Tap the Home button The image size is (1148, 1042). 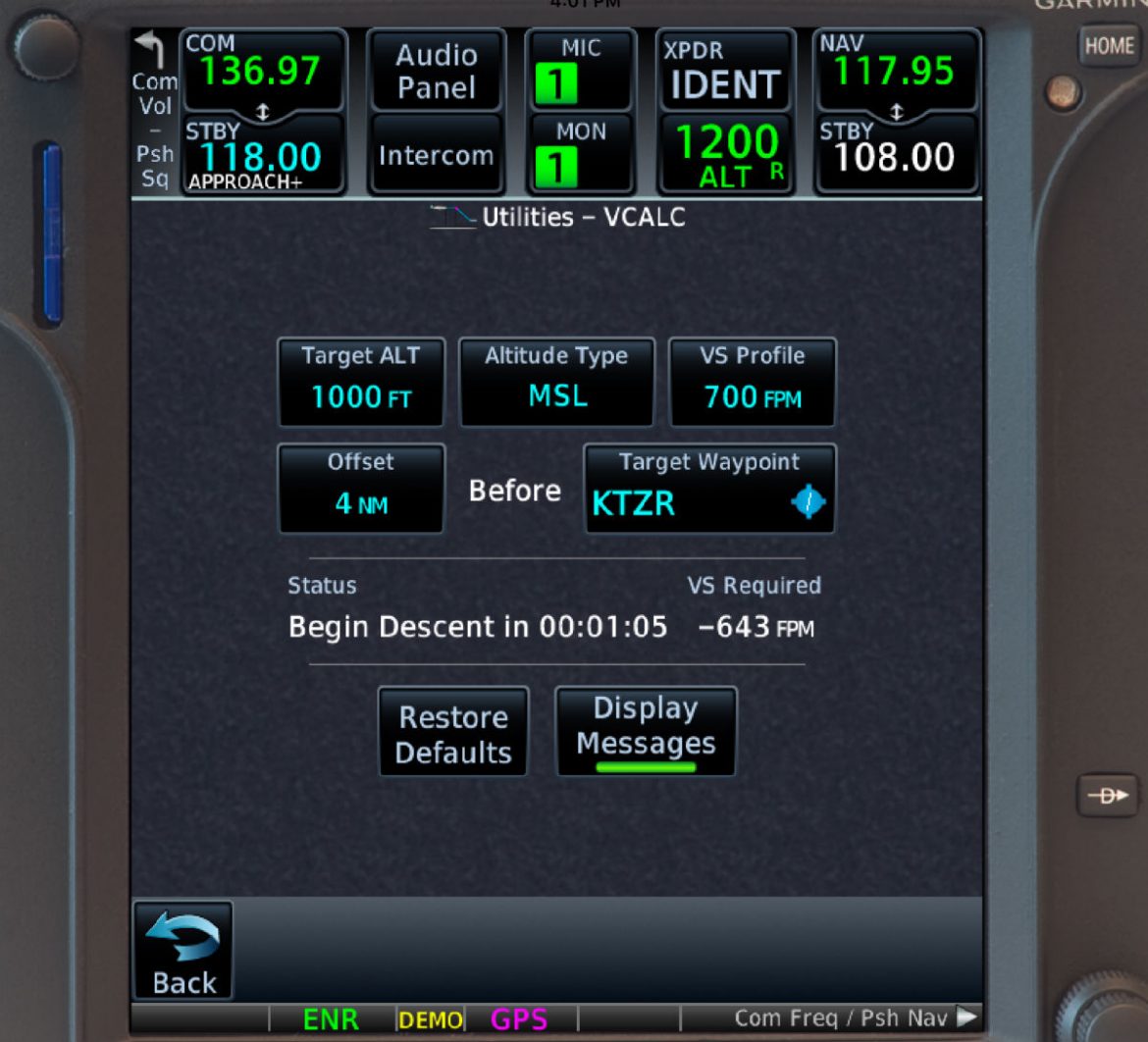coord(1109,45)
